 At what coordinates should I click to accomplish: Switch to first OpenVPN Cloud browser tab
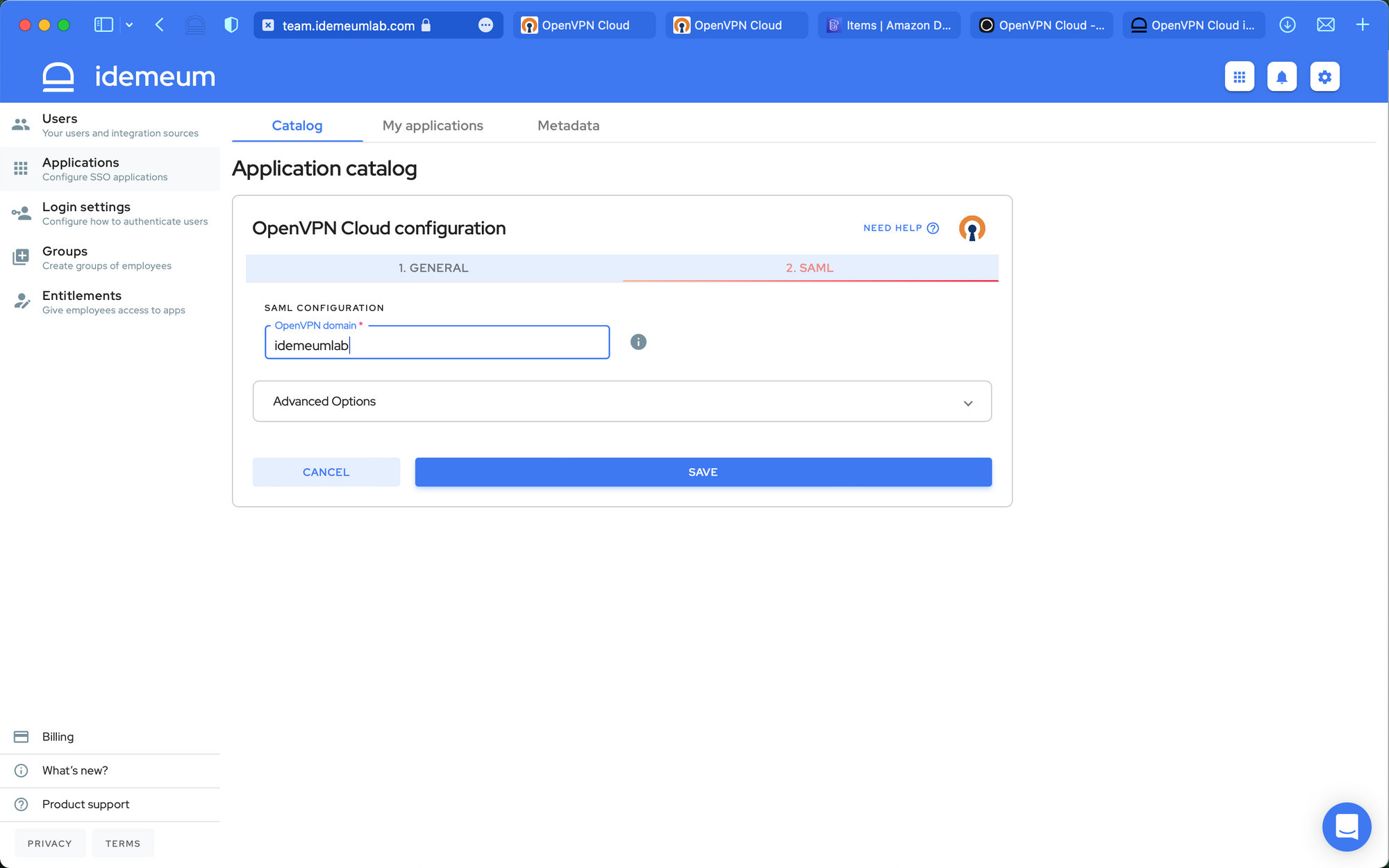click(584, 25)
